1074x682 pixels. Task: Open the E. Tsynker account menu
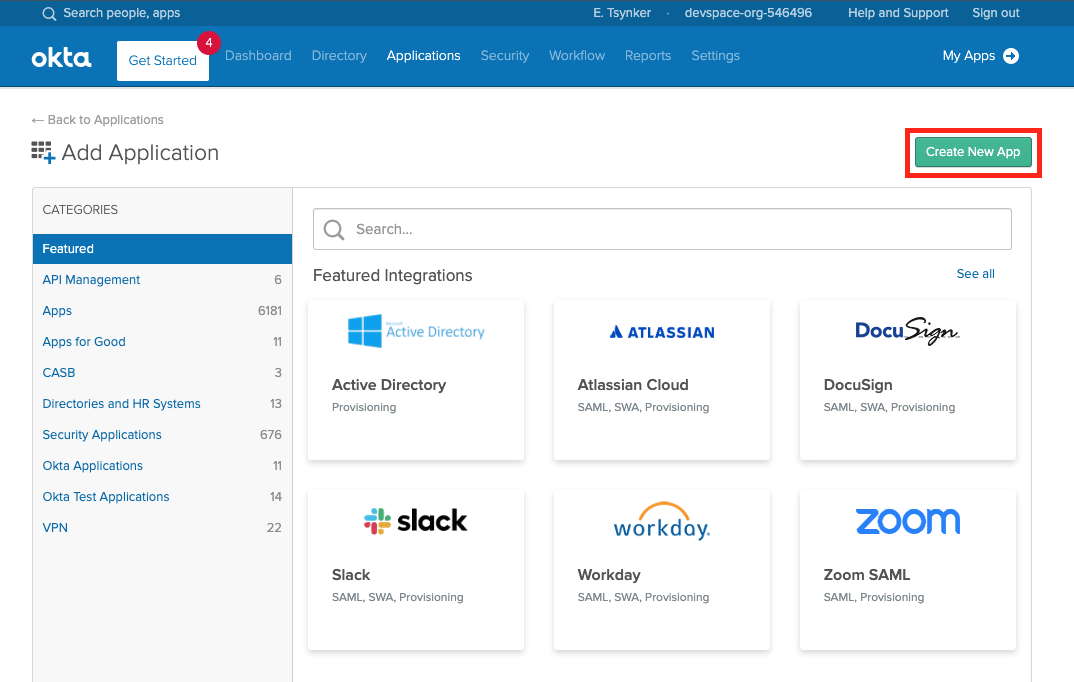[x=621, y=13]
